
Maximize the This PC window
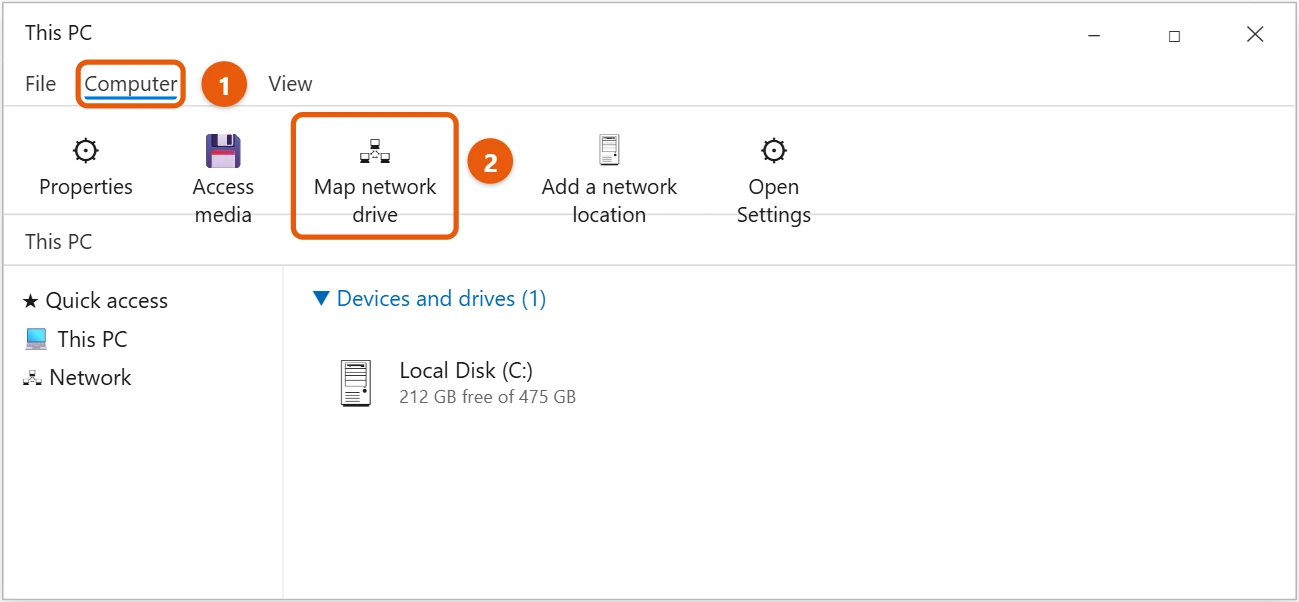[1174, 35]
